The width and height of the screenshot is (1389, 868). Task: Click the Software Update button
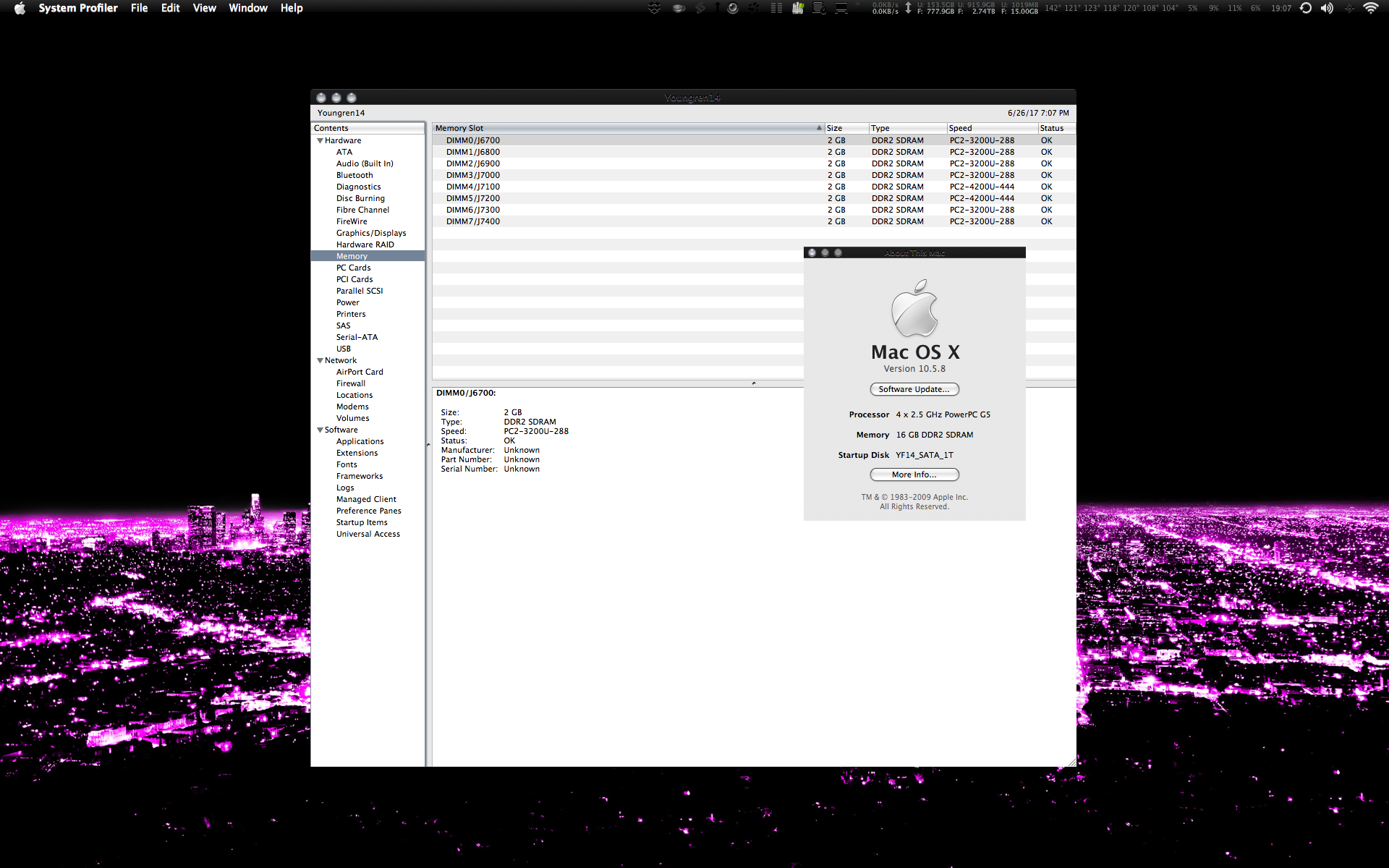[914, 389]
